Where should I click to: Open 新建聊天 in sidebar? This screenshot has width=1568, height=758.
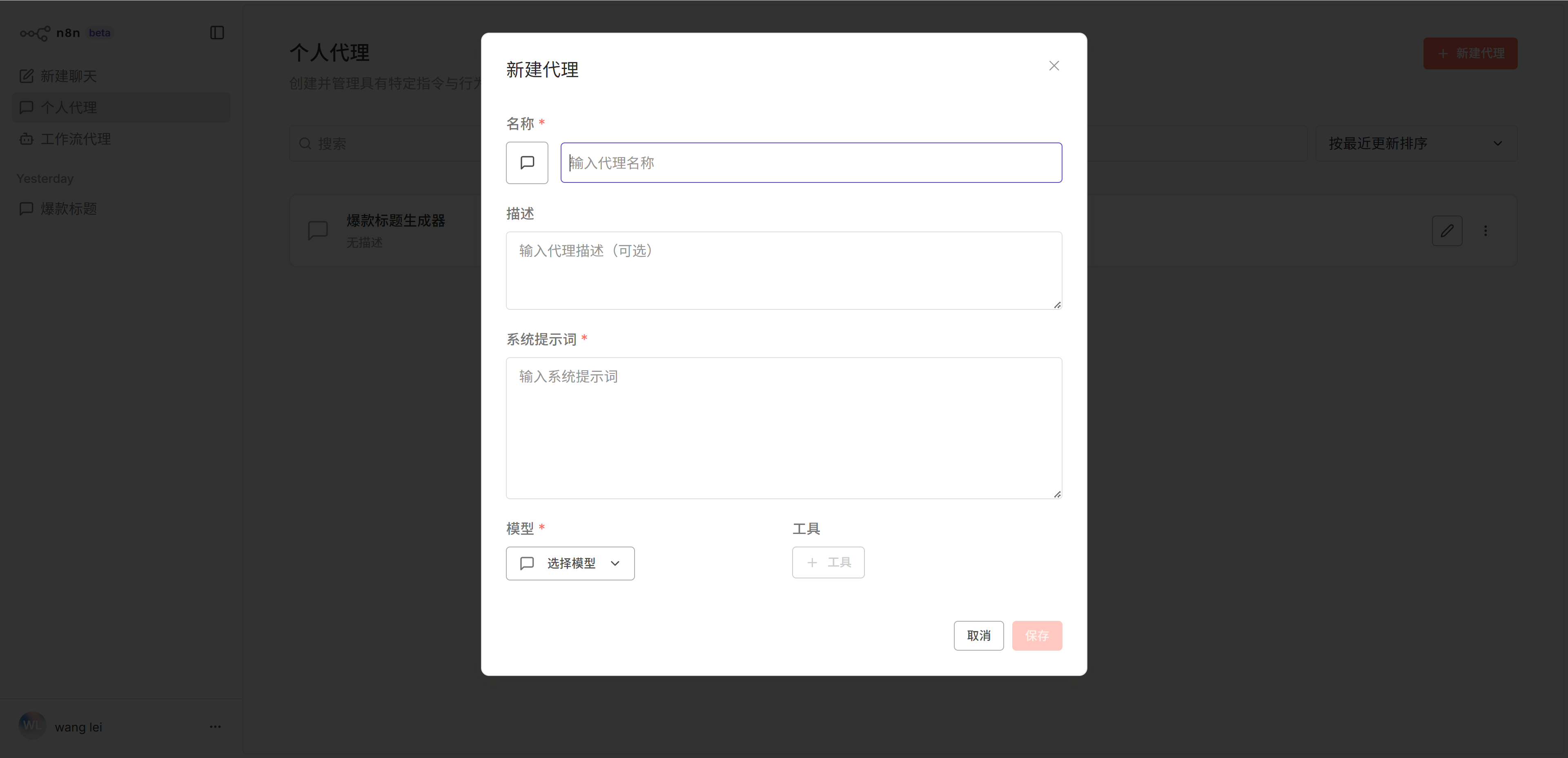[68, 76]
